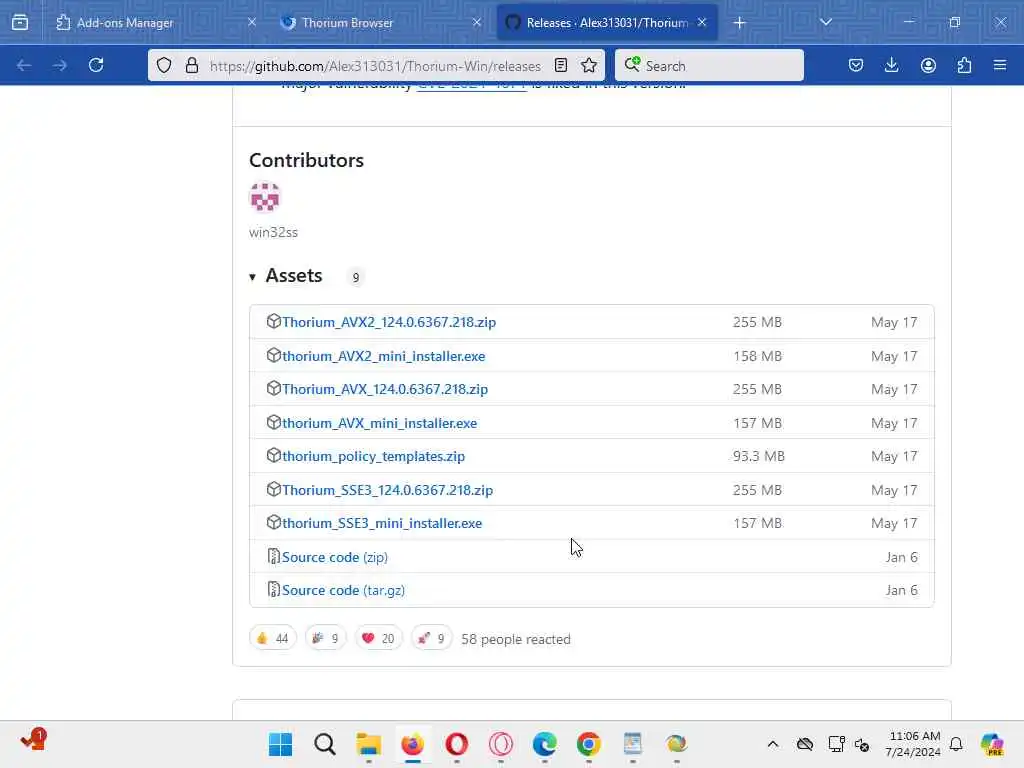The height and width of the screenshot is (768, 1024).
Task: Download thorium_AVX2_mini_installer.exe
Action: (383, 356)
